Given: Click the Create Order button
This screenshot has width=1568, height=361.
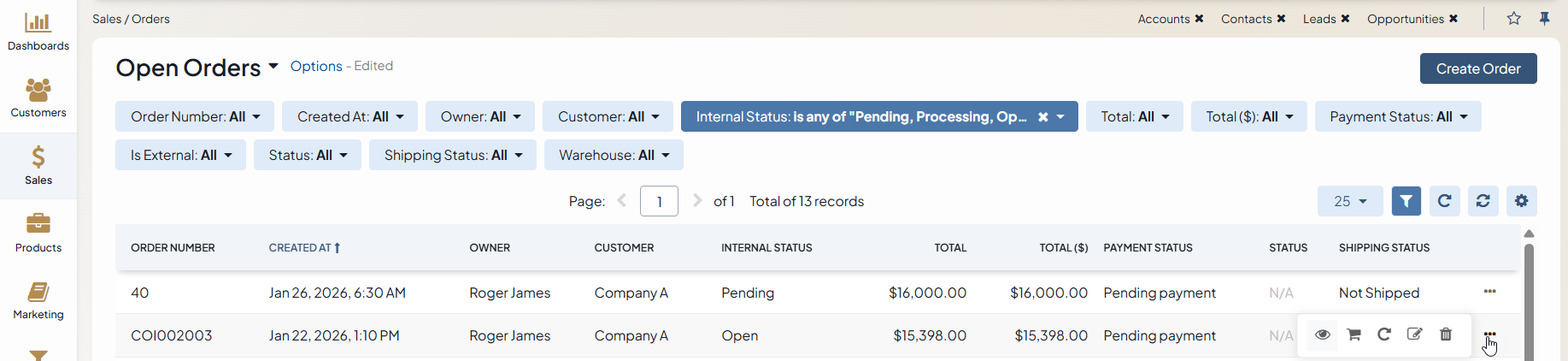Looking at the screenshot, I should (x=1477, y=68).
